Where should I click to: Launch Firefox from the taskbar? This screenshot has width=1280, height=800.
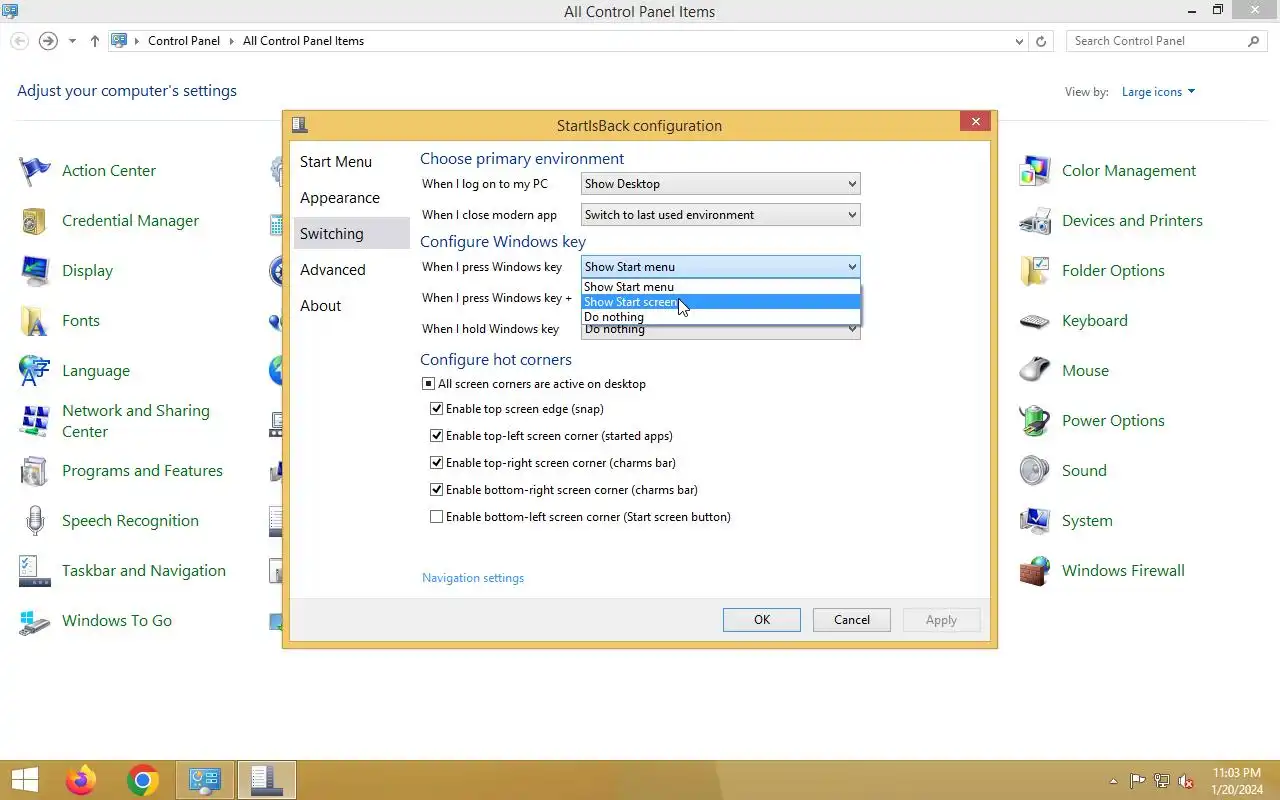coord(81,780)
